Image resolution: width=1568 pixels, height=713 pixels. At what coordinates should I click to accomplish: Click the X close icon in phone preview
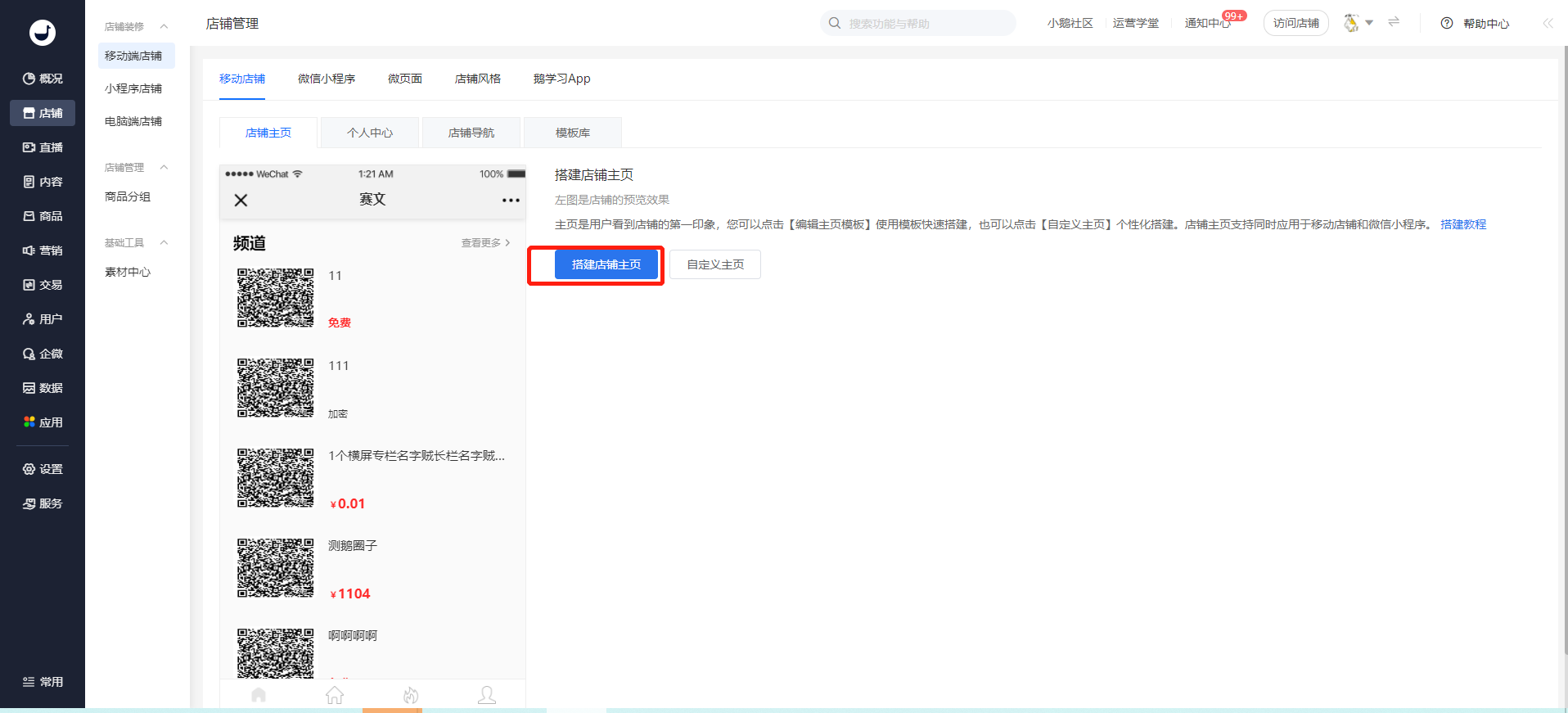[241, 200]
